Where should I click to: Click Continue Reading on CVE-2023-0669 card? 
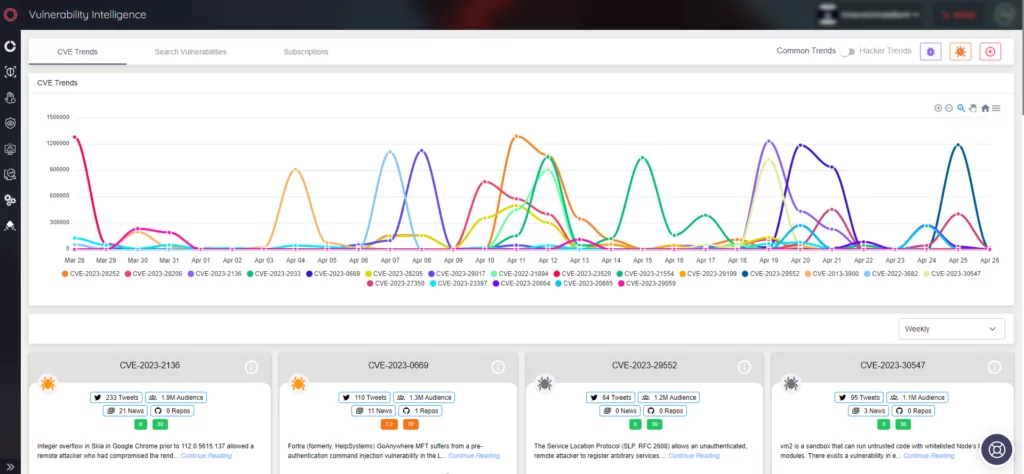coord(473,456)
